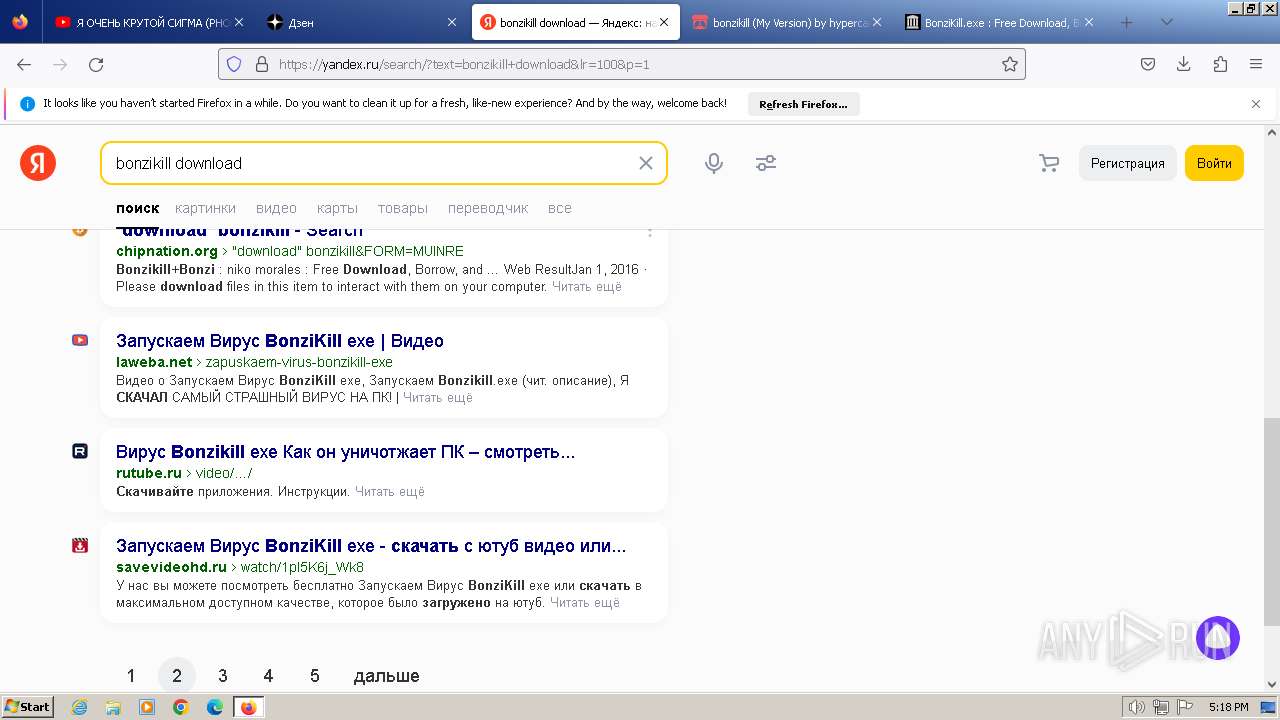This screenshot has width=1280, height=720.
Task: Expand Читать ещё on the savevideohd result
Action: pyautogui.click(x=585, y=602)
